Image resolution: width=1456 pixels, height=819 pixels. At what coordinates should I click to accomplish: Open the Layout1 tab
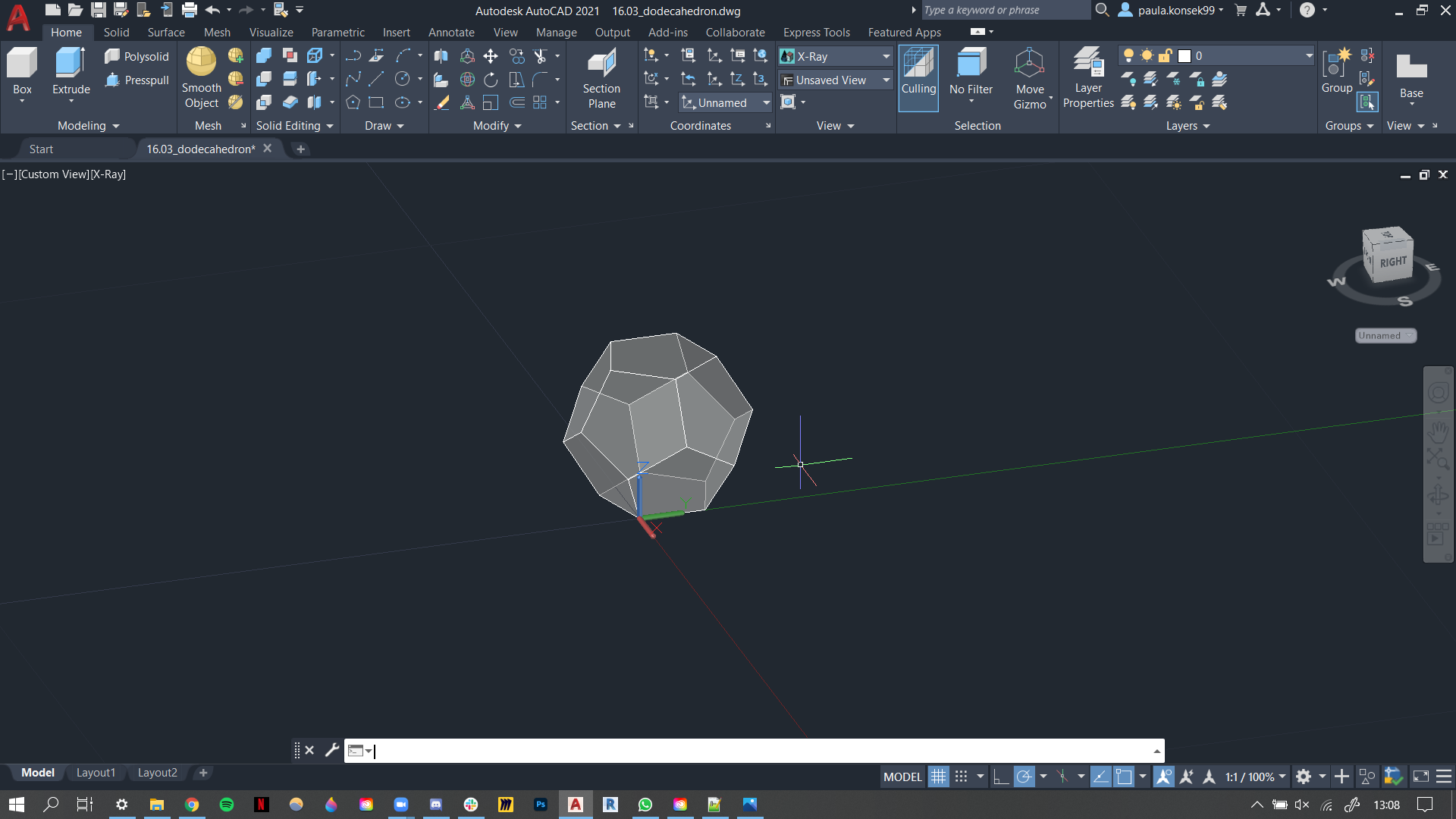coord(96,772)
